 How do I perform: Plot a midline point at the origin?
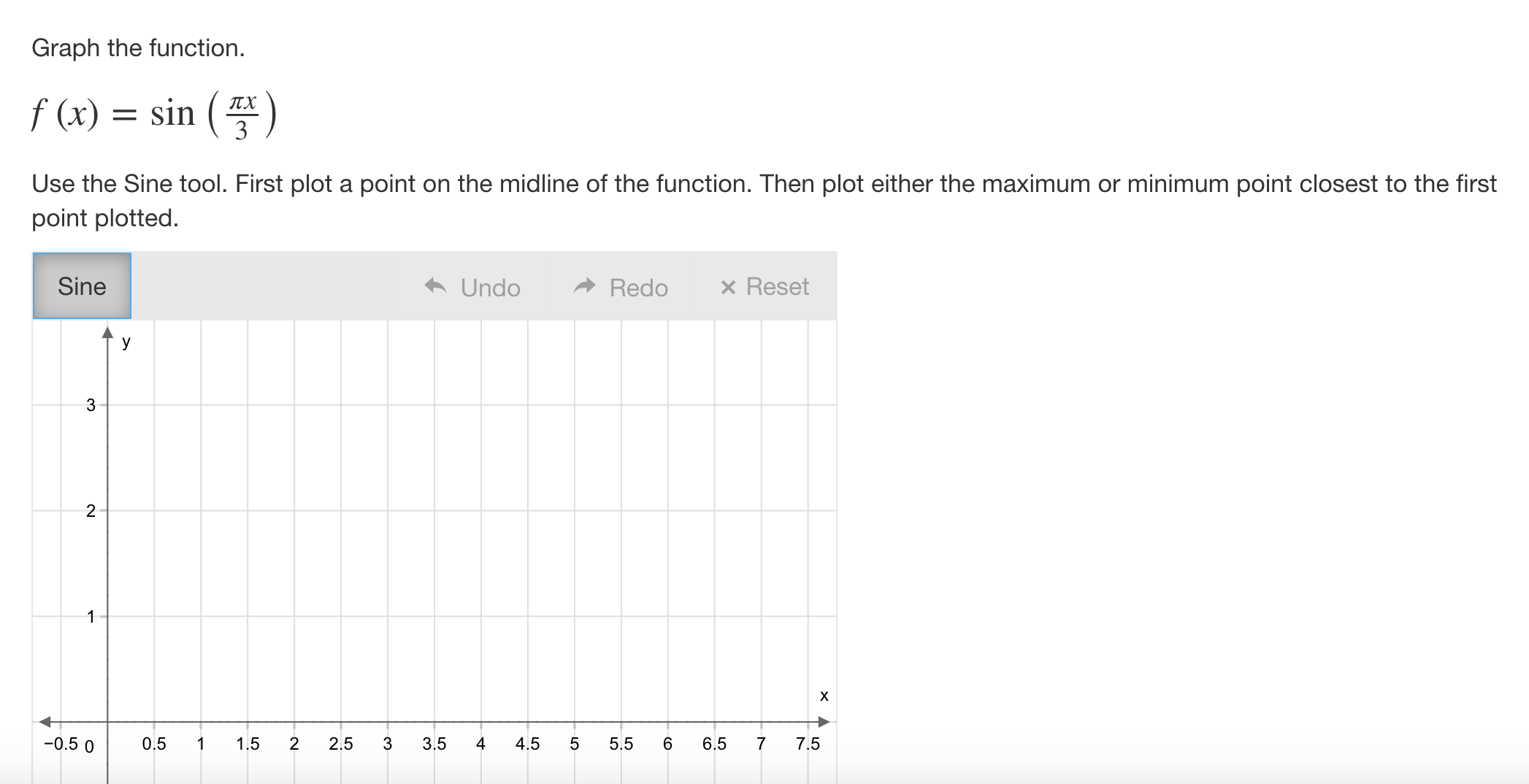pyautogui.click(x=107, y=721)
